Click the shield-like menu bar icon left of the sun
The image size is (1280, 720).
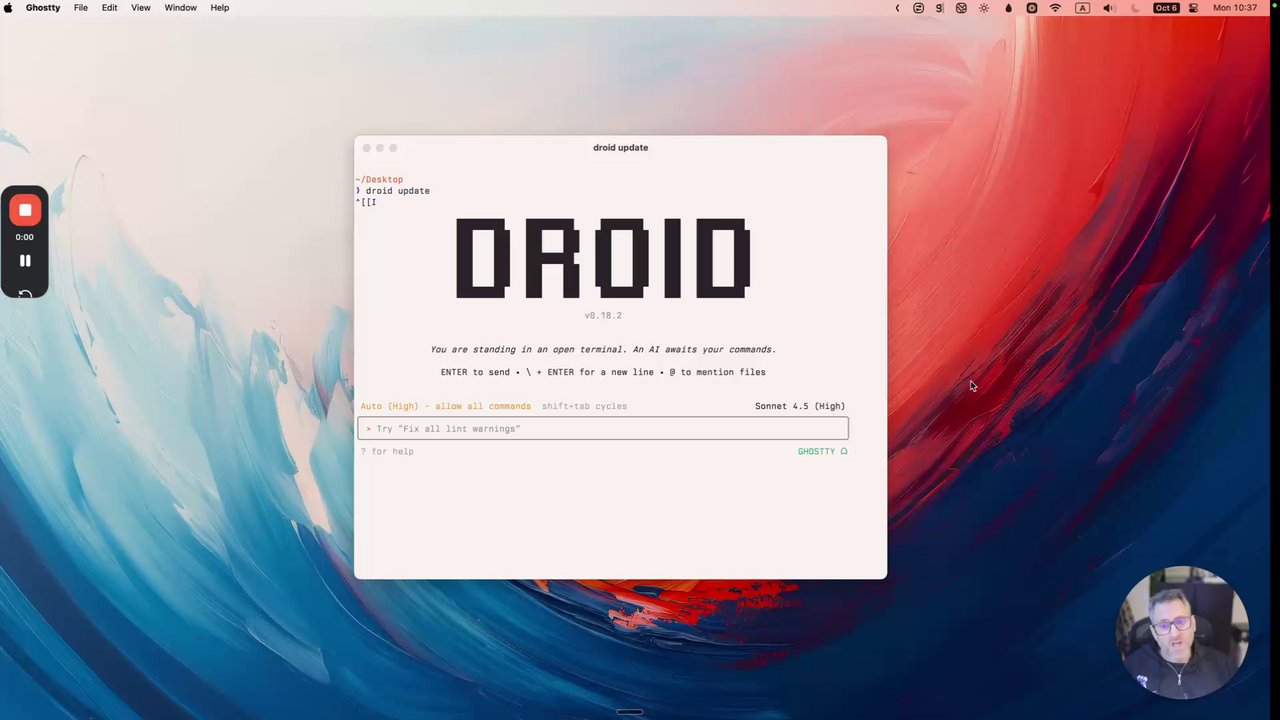pyautogui.click(x=961, y=8)
